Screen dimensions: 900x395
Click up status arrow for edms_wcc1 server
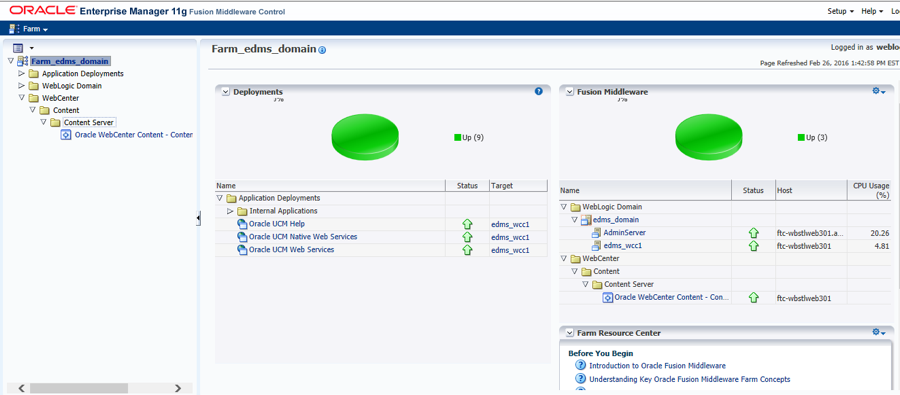(x=754, y=246)
